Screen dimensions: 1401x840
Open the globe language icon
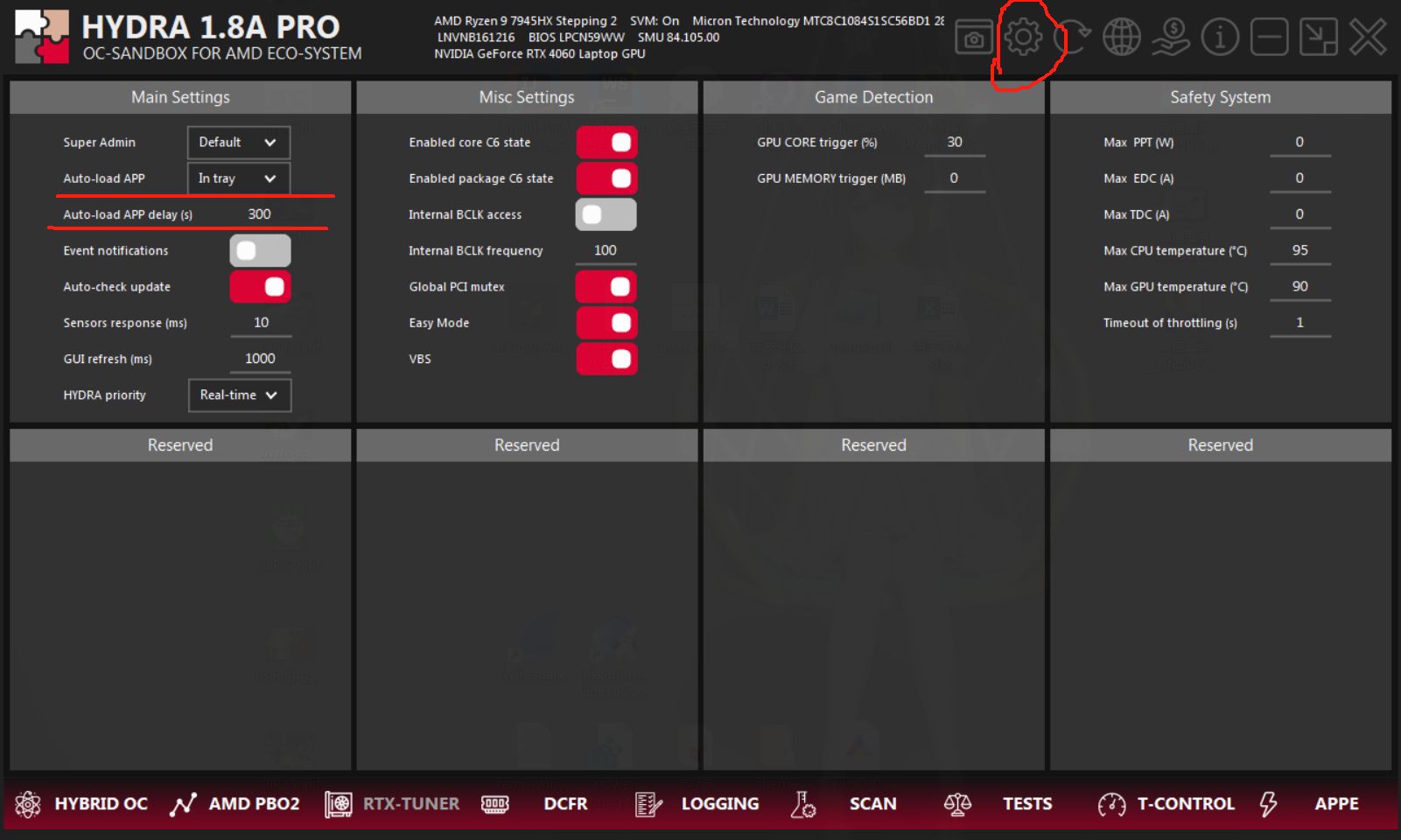point(1121,38)
